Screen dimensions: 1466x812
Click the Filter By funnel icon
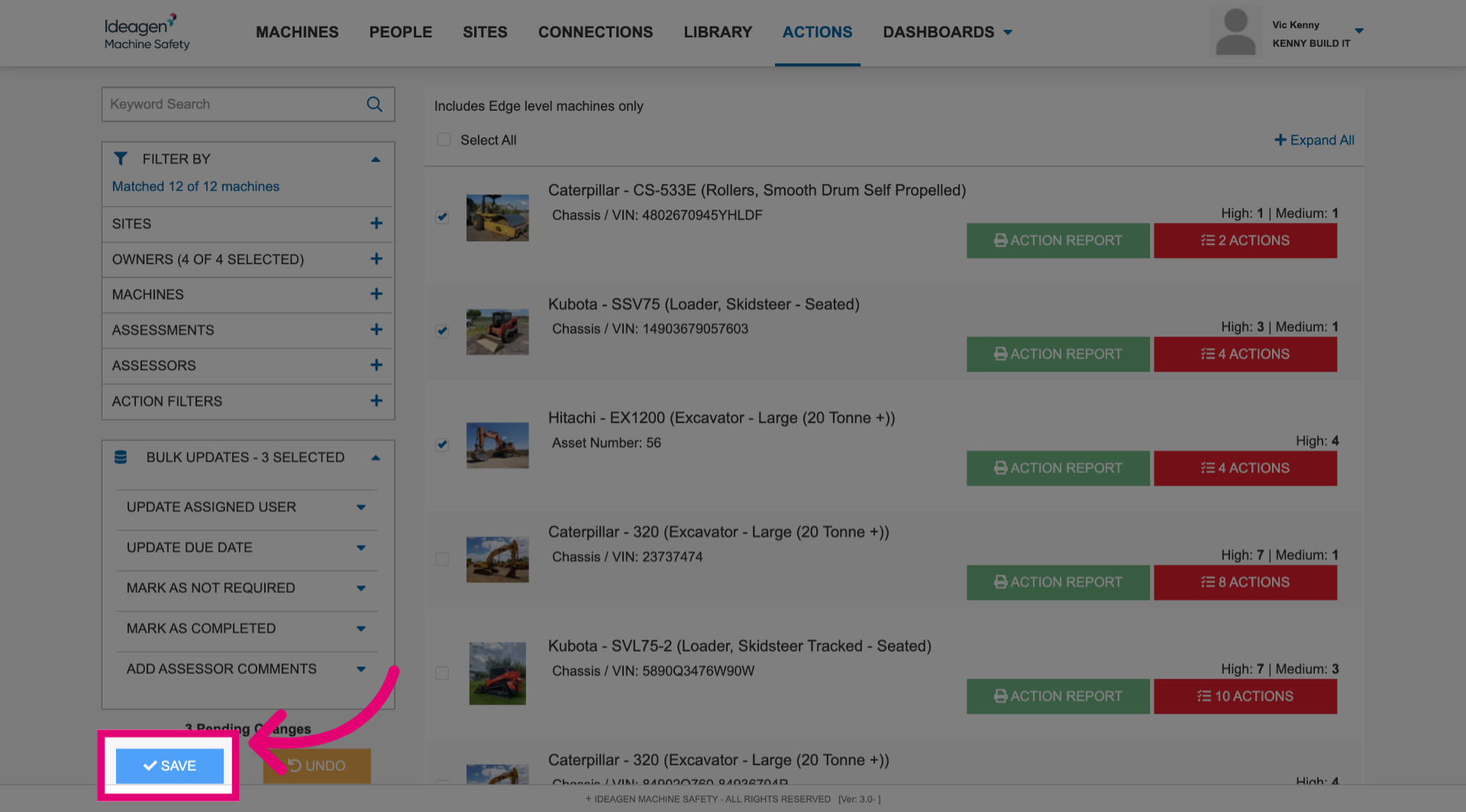121,159
